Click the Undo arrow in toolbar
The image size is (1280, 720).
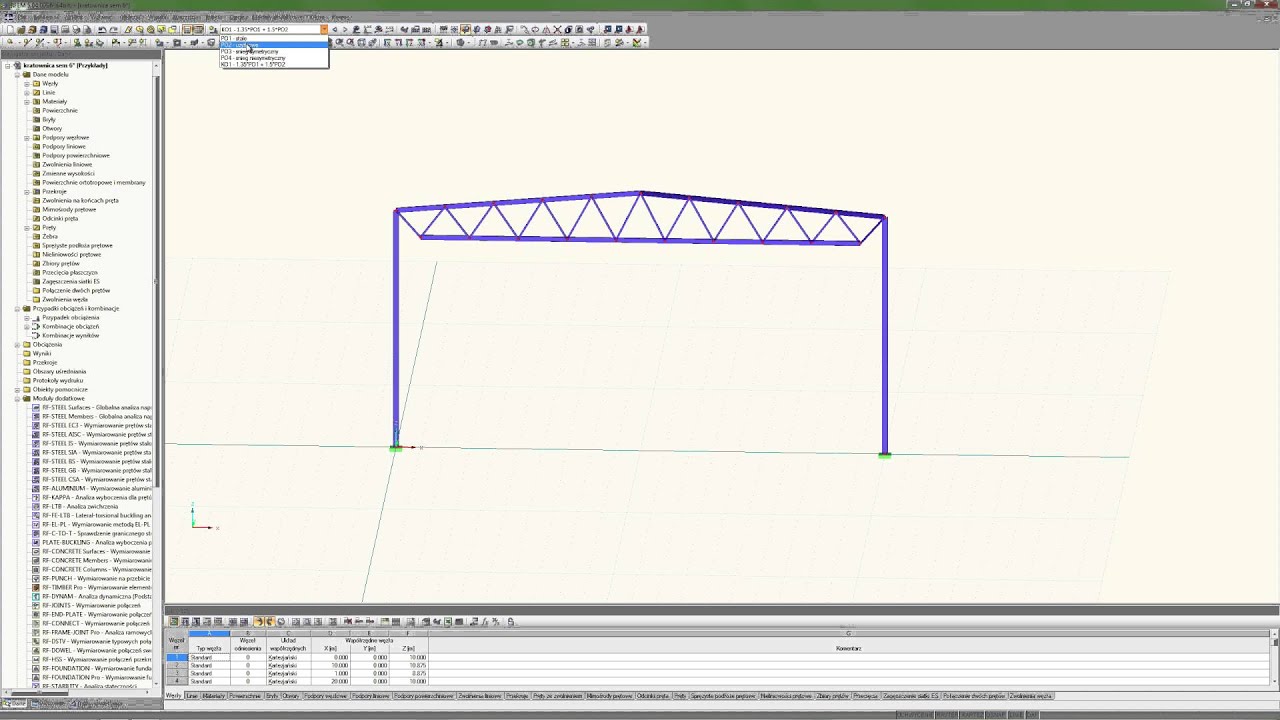click(101, 29)
